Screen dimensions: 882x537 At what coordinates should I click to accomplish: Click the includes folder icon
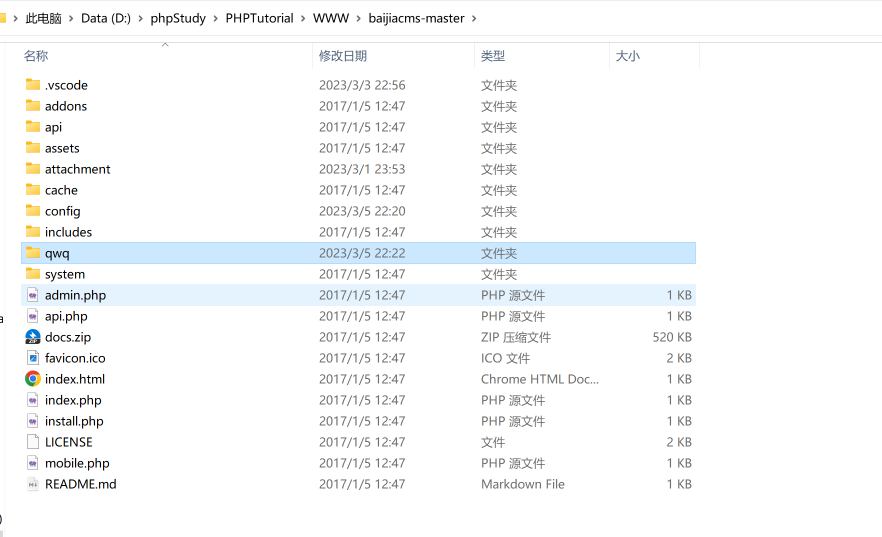[33, 232]
